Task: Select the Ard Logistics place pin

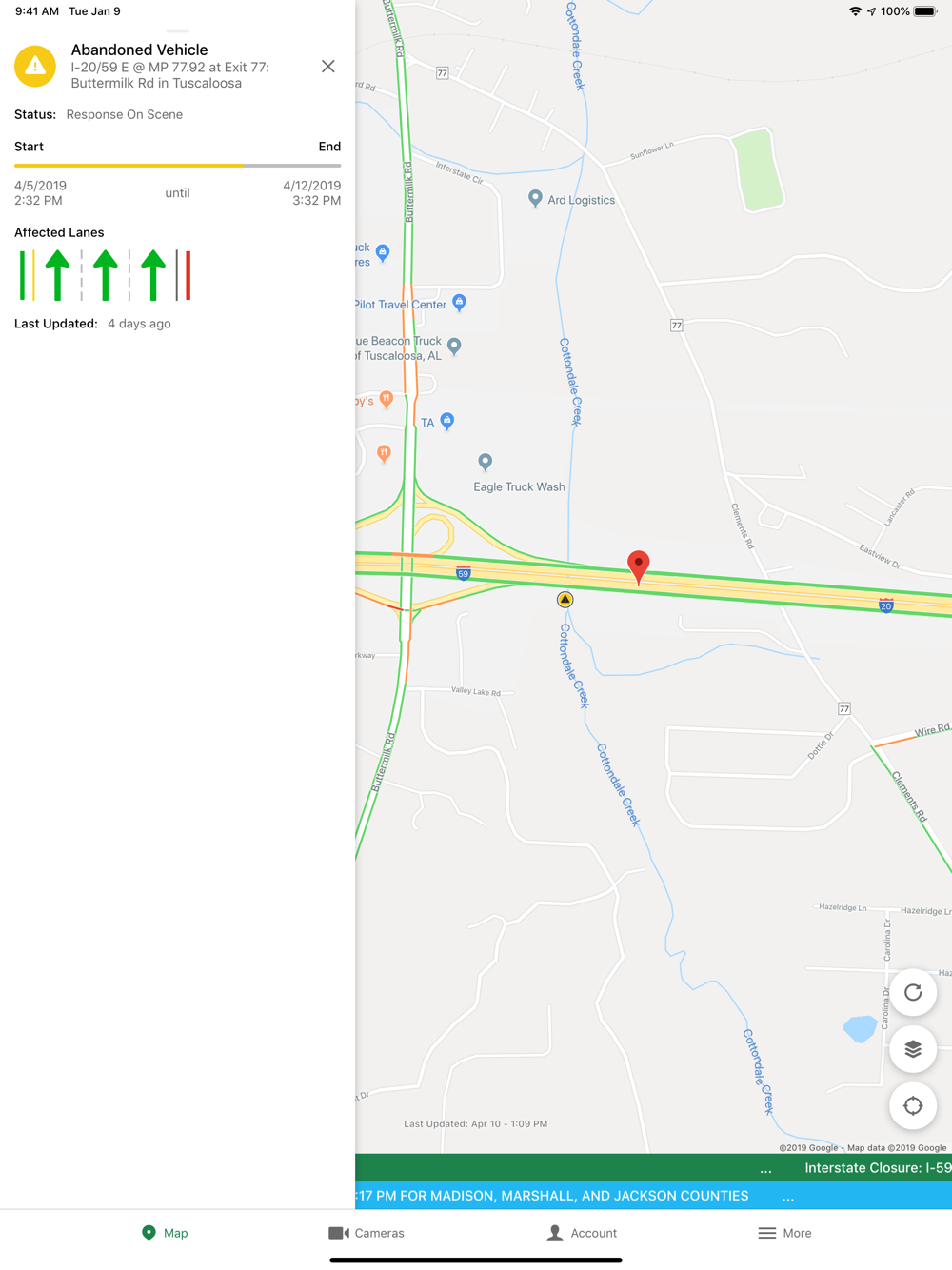Action: (535, 198)
